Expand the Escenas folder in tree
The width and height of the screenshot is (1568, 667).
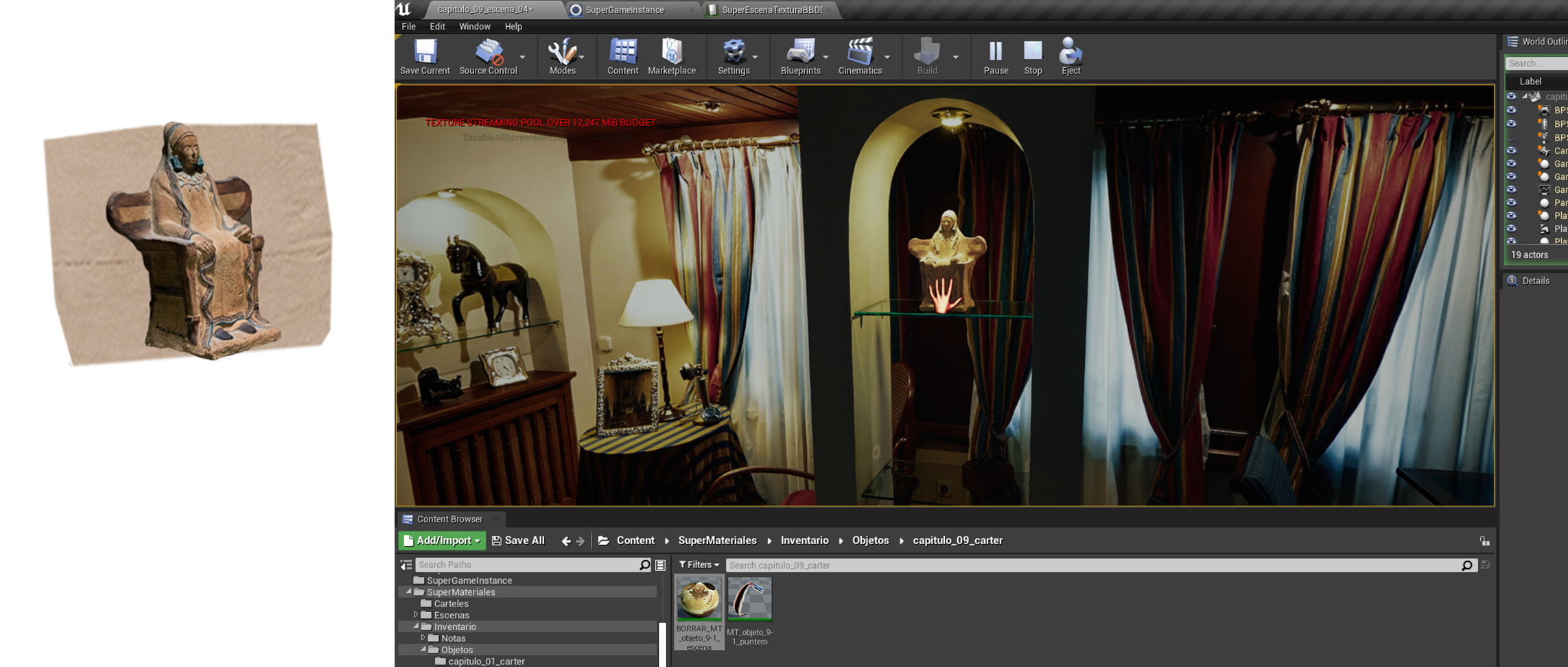(x=416, y=615)
